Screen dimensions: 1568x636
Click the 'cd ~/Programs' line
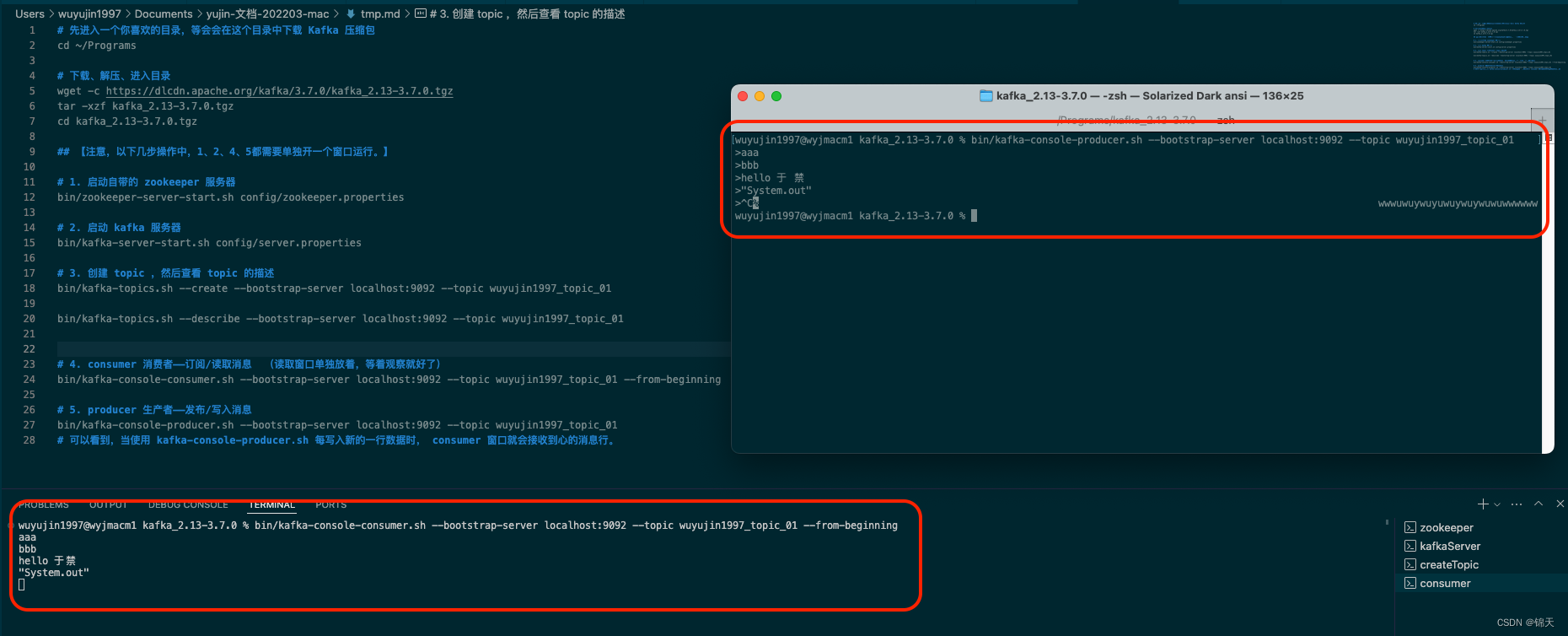click(97, 46)
